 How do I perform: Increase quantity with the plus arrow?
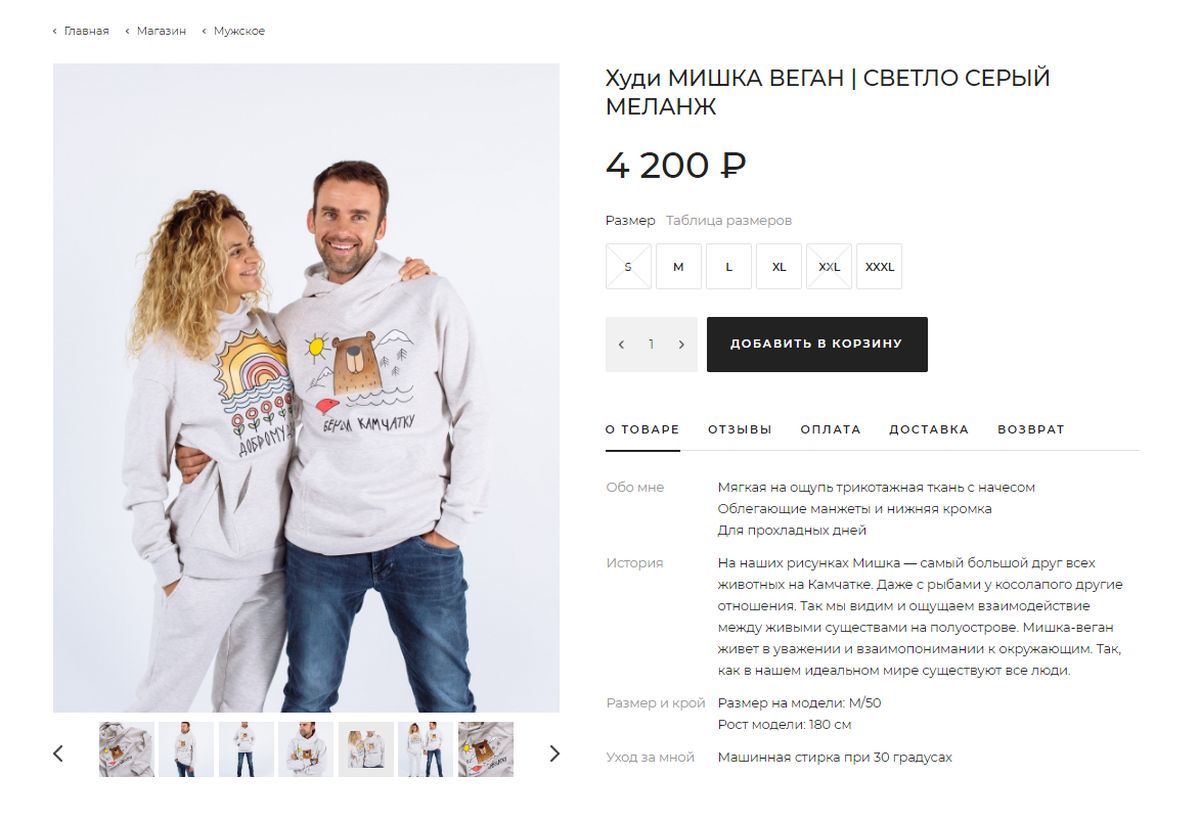pos(682,344)
